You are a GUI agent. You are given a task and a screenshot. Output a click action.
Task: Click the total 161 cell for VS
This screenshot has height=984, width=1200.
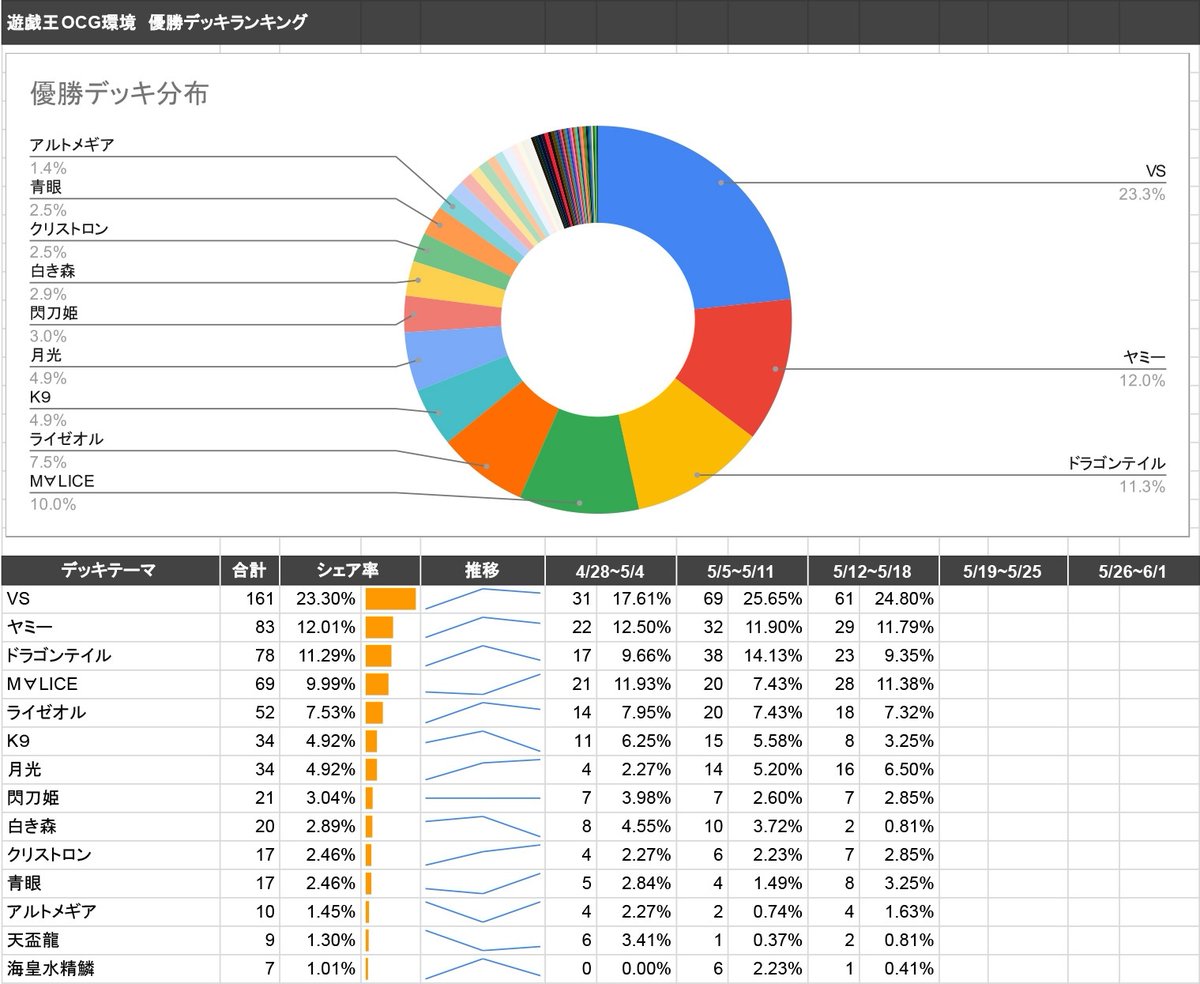click(x=249, y=599)
